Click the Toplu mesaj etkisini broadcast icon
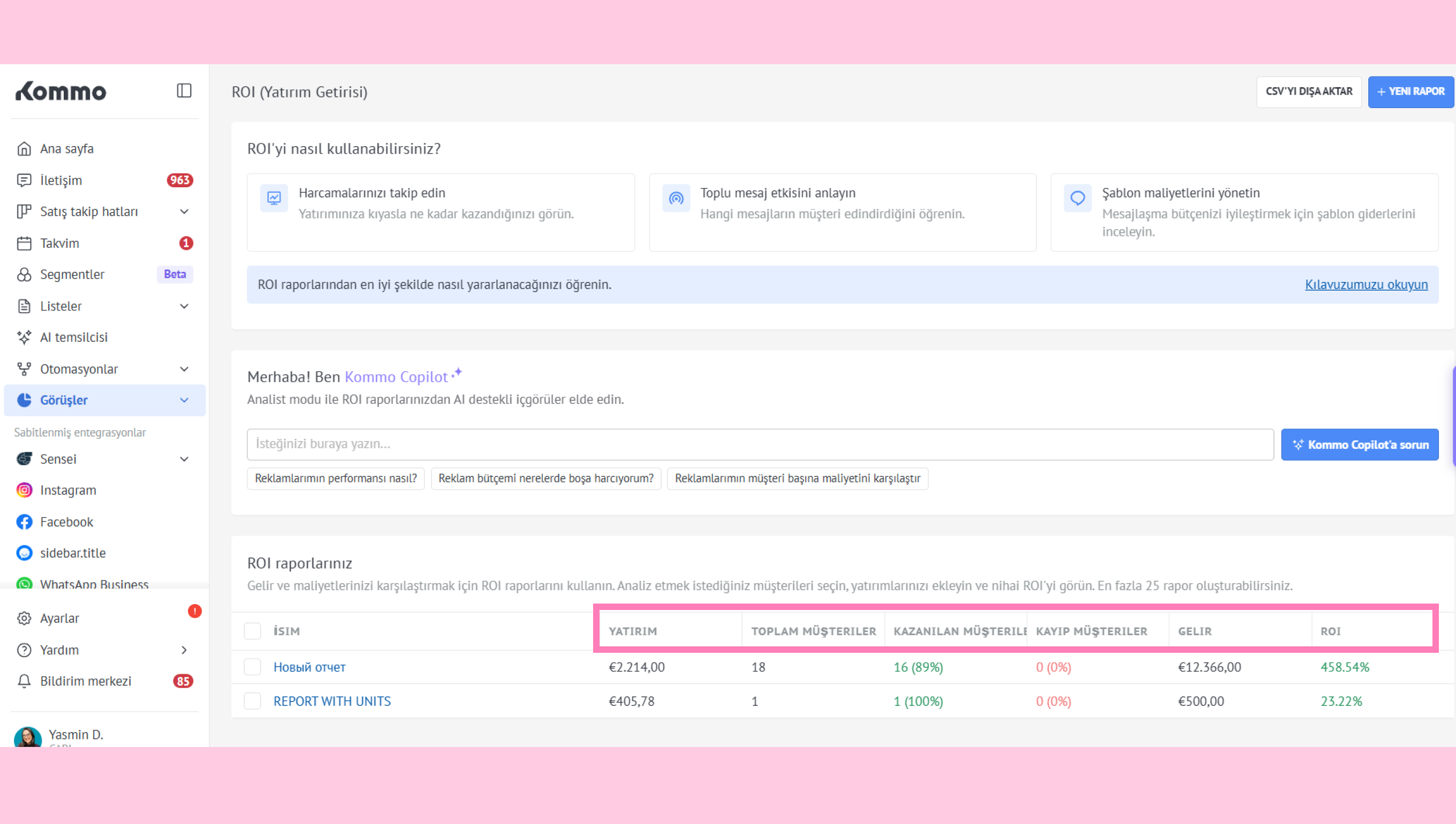The height and width of the screenshot is (824, 1456). point(676,198)
